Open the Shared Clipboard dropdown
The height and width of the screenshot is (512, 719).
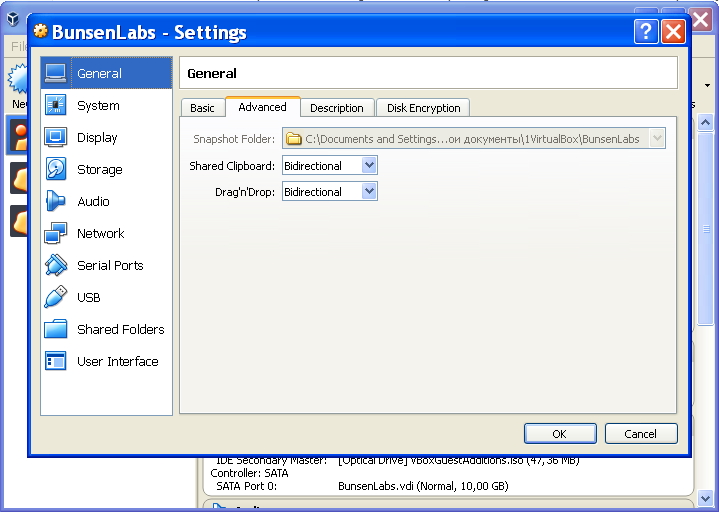point(330,165)
